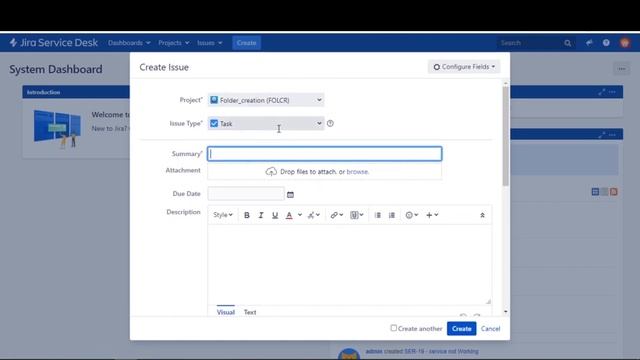Cancel the Create Issue dialog
The image size is (640, 360).
(x=490, y=329)
